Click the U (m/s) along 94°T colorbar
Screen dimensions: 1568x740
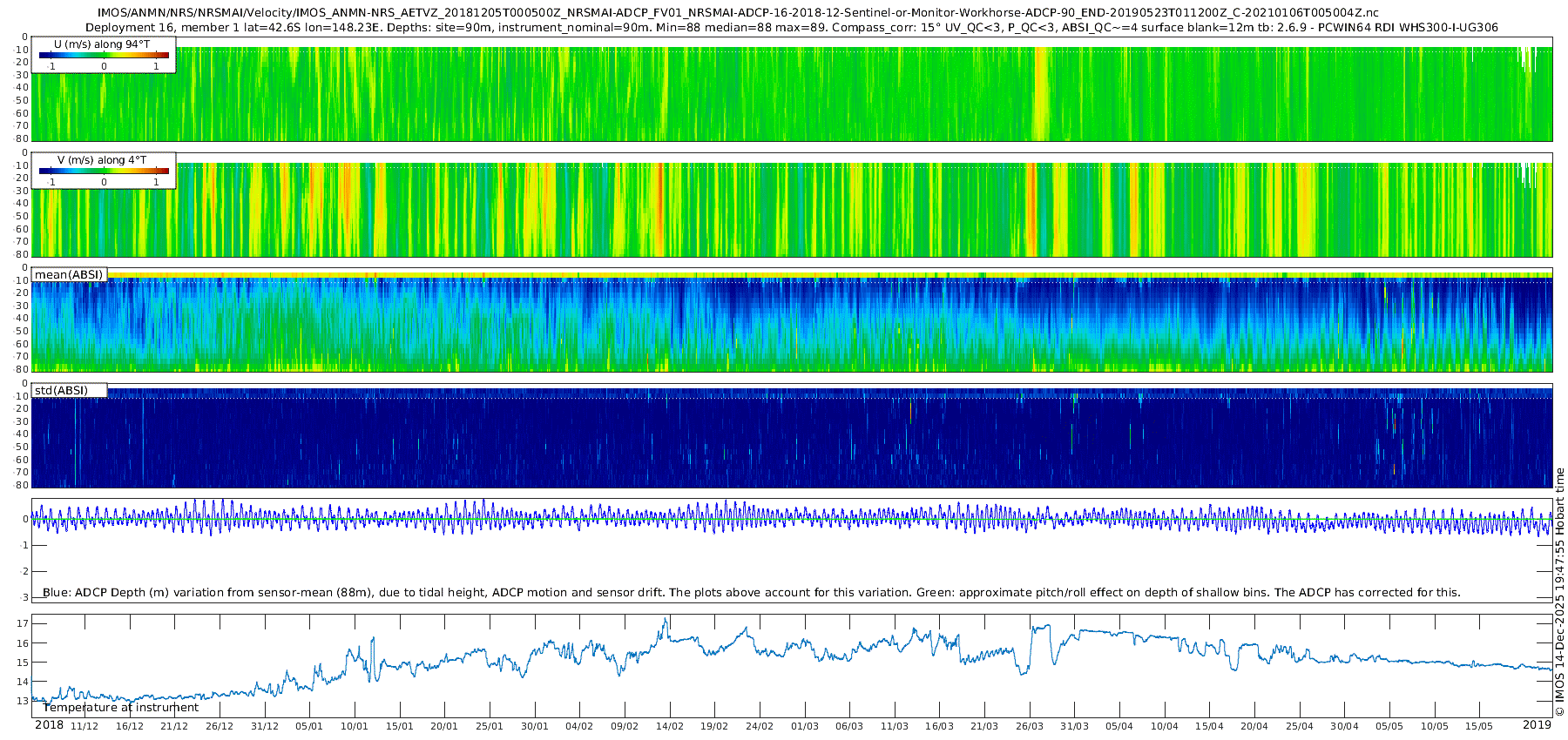coord(104,55)
